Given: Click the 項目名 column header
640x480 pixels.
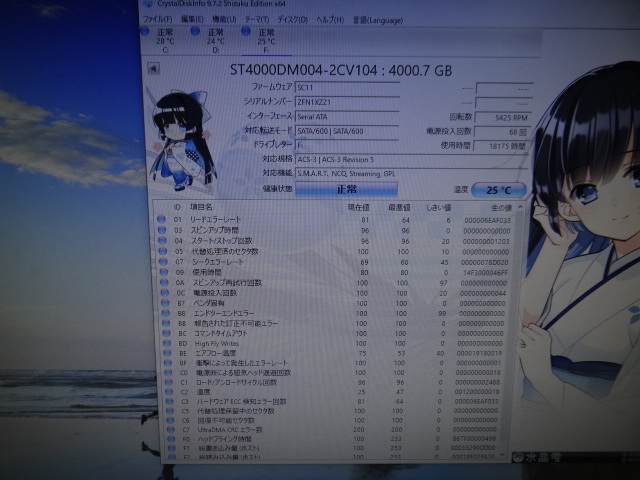Looking at the screenshot, I should click(201, 207).
